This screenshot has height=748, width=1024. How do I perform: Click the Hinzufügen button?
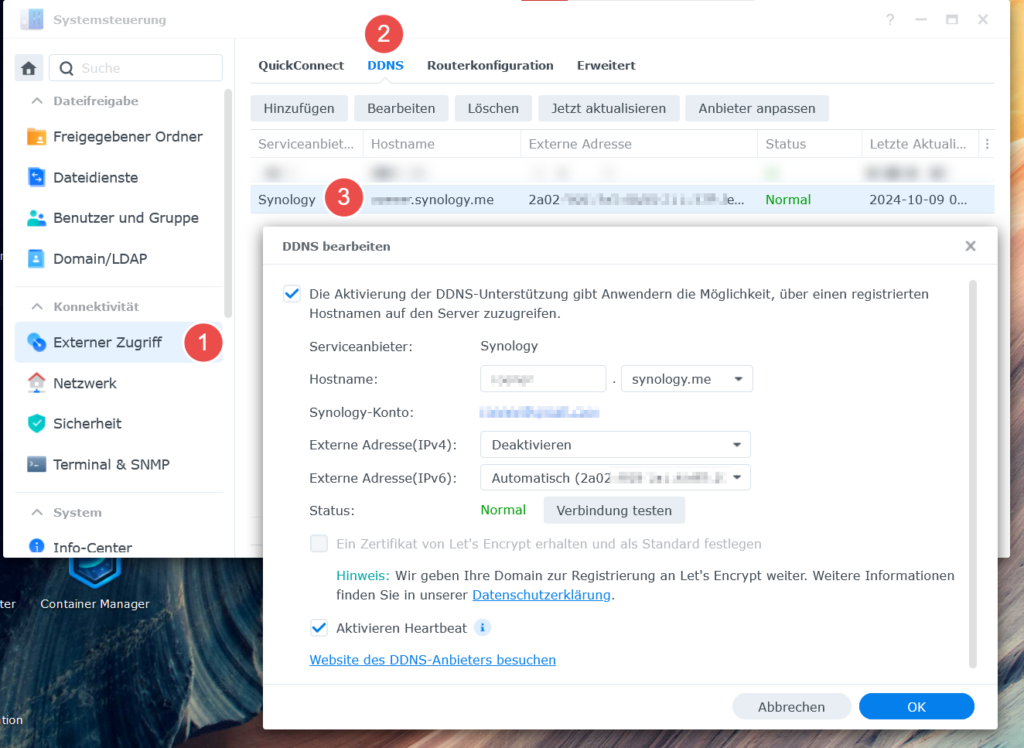(x=299, y=108)
